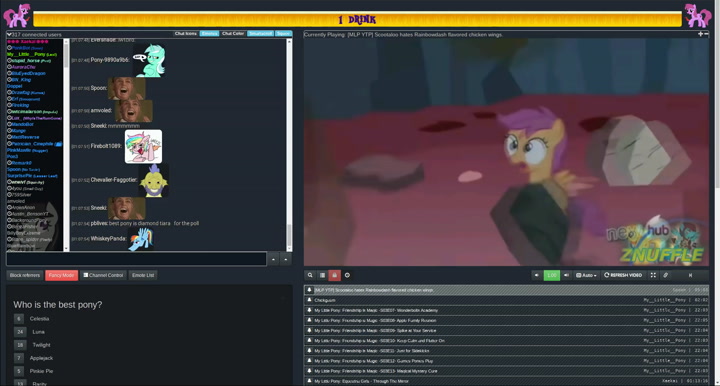Open the Chat Color option
The width and height of the screenshot is (720, 386).
pos(233,34)
